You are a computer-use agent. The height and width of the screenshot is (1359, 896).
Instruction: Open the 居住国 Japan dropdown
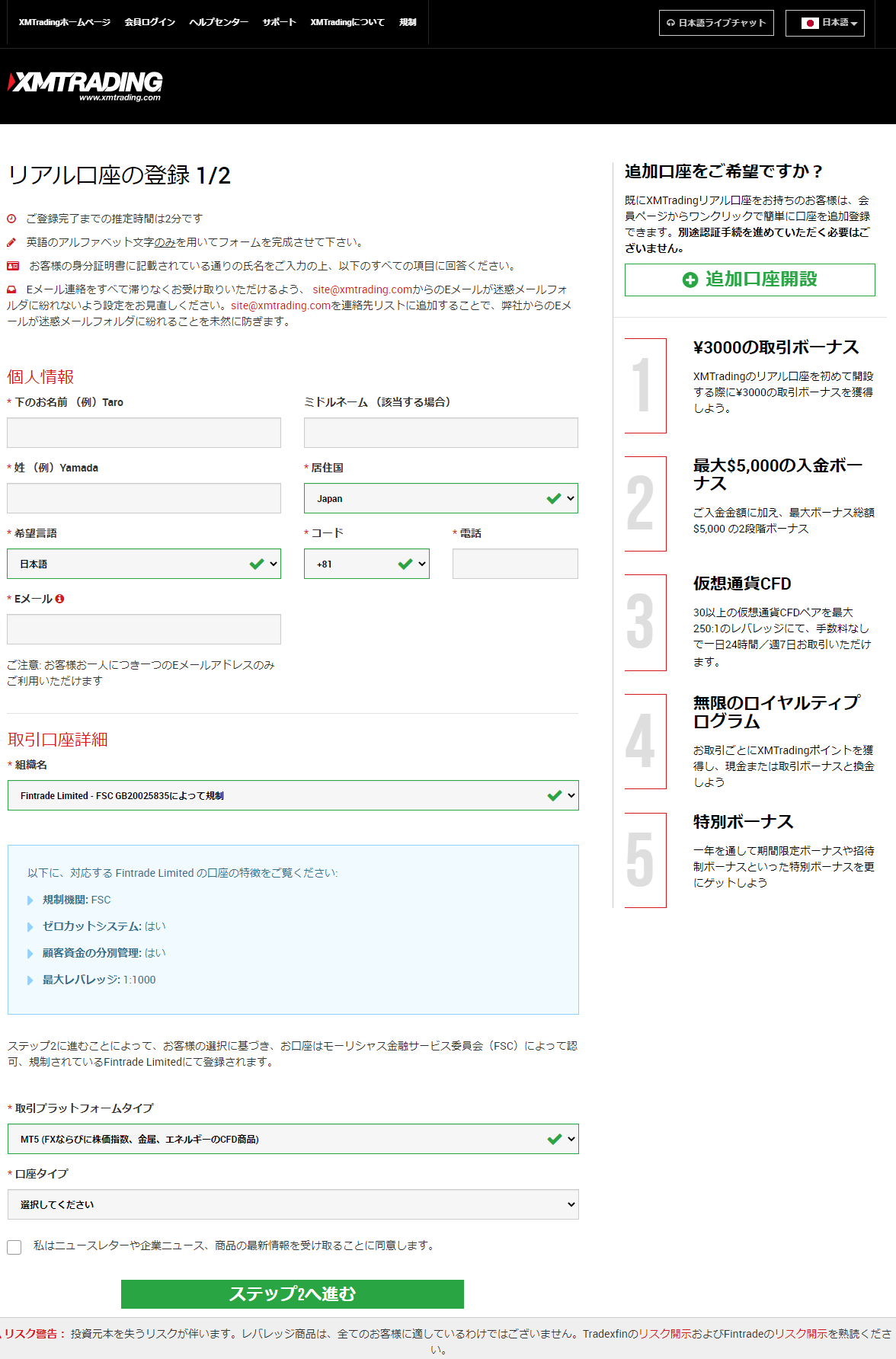pyautogui.click(x=441, y=498)
